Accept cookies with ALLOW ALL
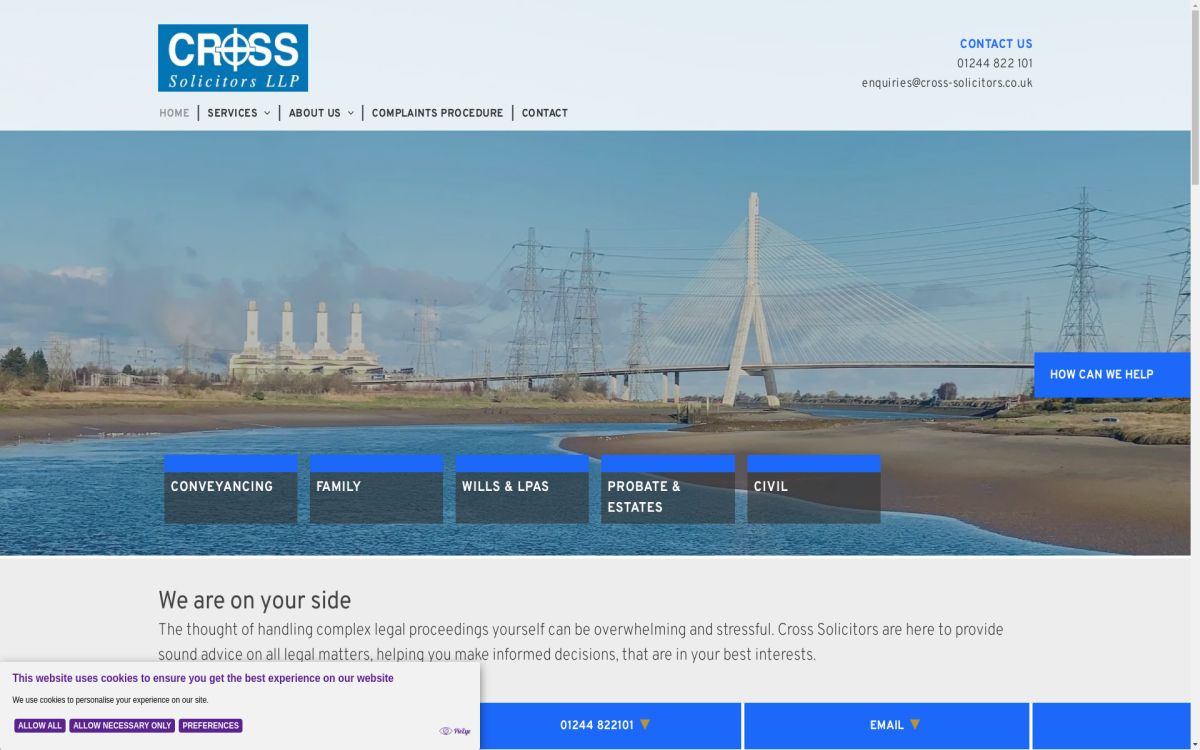 pos(40,725)
